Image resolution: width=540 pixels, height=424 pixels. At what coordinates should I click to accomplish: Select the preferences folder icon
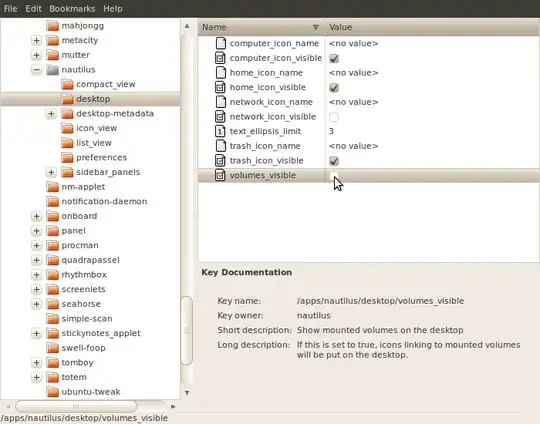click(x=68, y=157)
